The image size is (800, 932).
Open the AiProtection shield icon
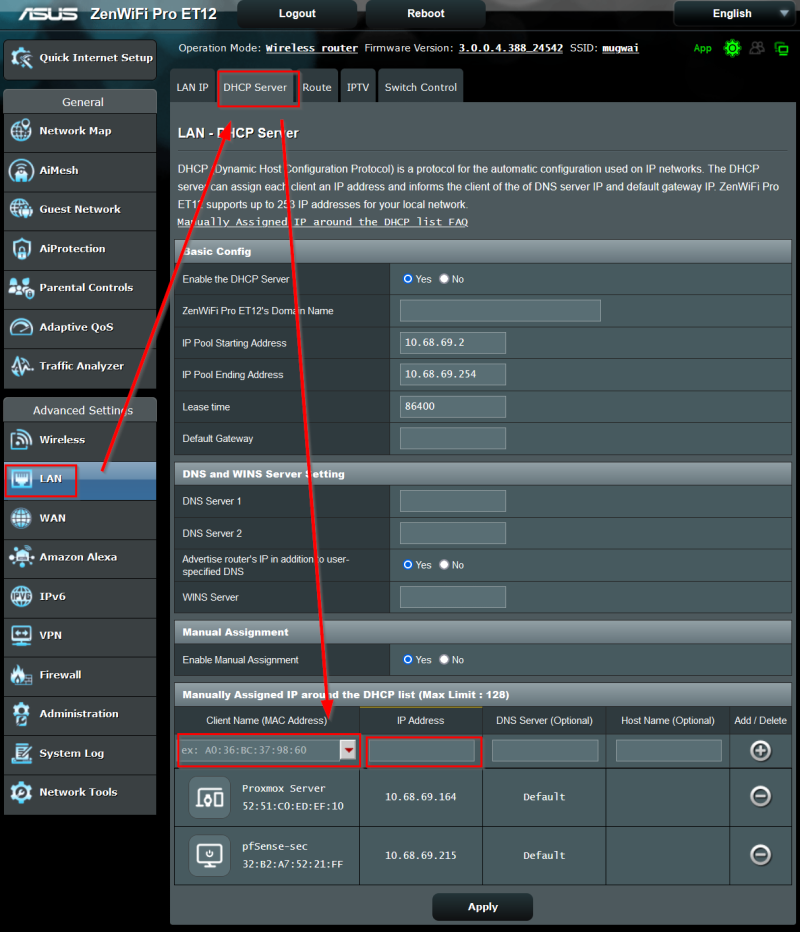pos(22,248)
